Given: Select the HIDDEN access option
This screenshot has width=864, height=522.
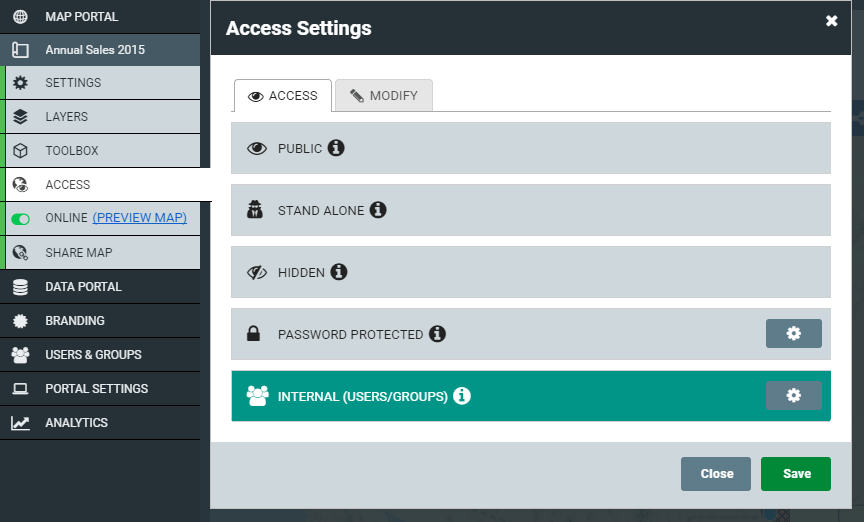Looking at the screenshot, I should [531, 272].
